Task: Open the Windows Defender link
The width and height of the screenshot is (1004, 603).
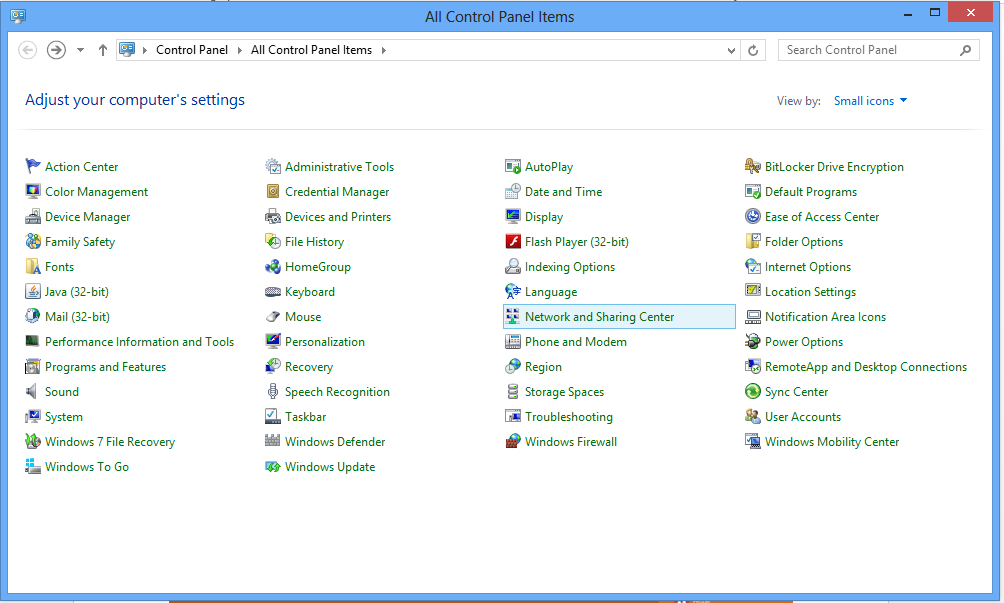Action: click(335, 442)
